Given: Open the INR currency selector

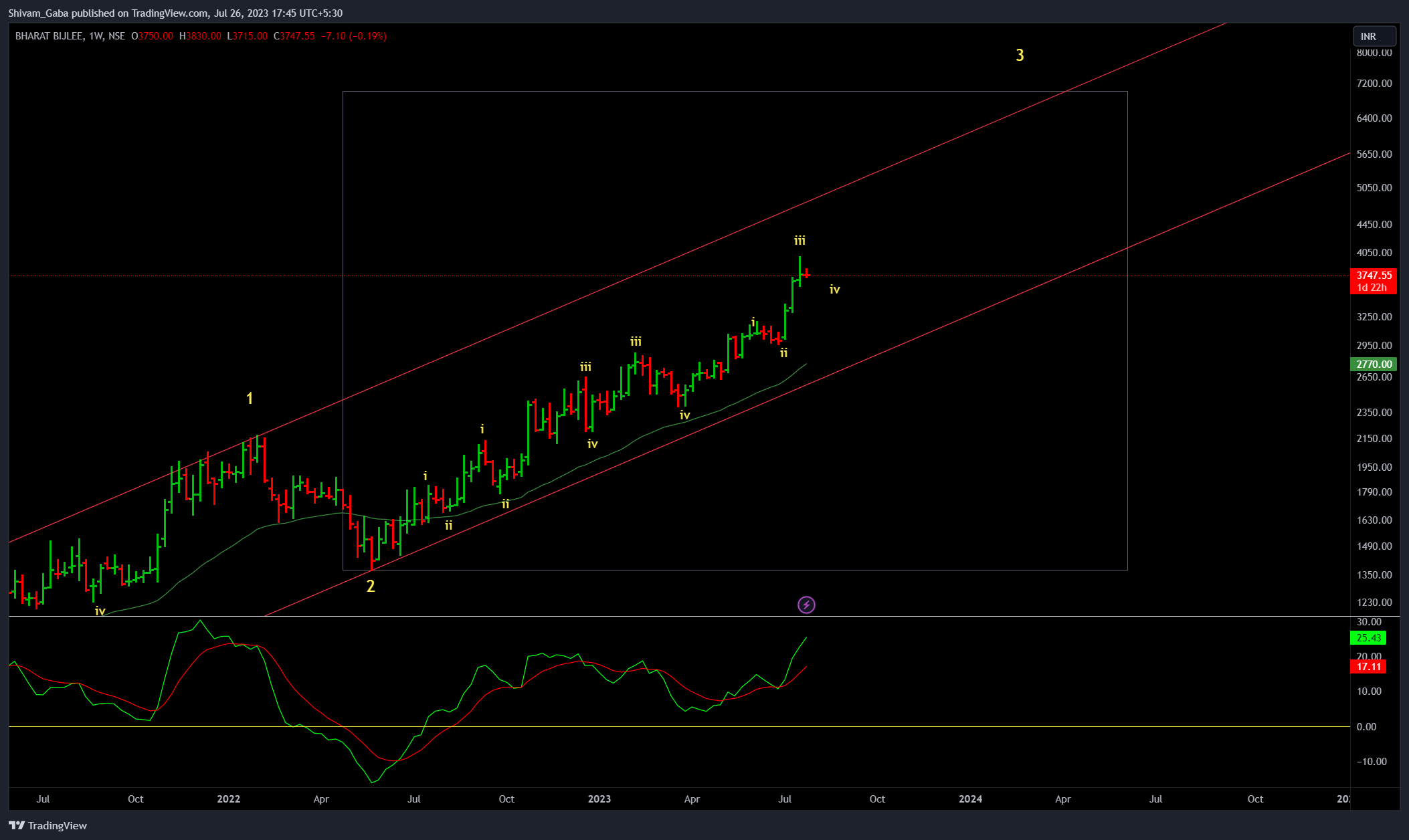Looking at the screenshot, I should point(1374,36).
